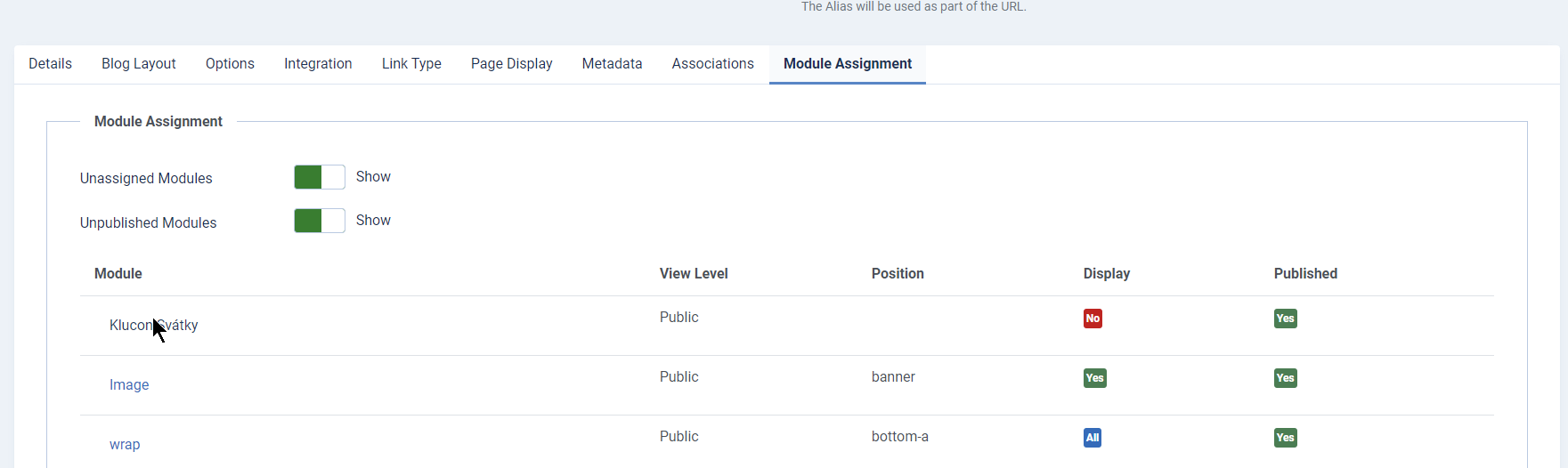Click the banner position text

coord(893,377)
